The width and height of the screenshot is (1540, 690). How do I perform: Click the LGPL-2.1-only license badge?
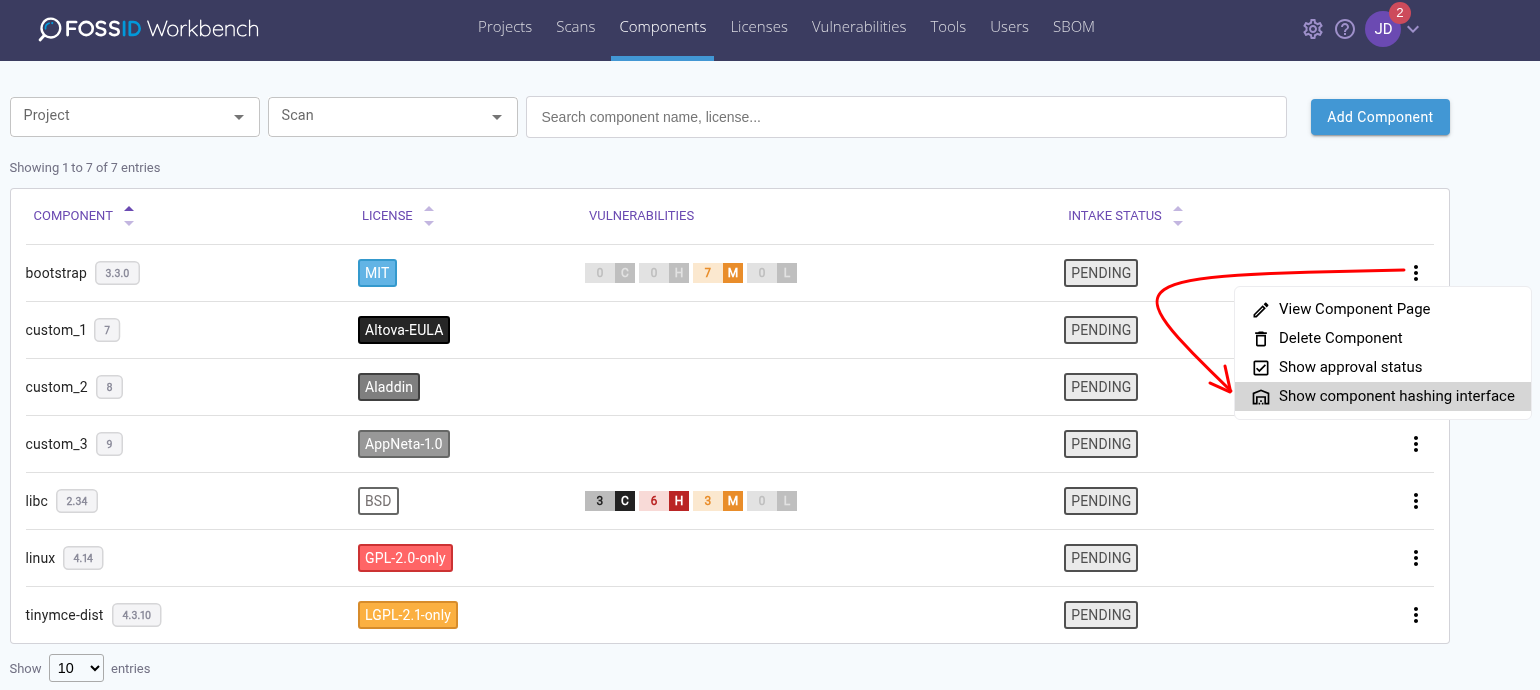coord(408,615)
